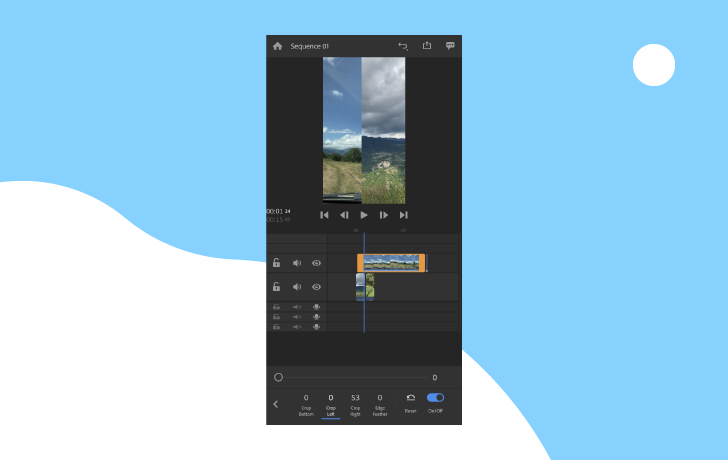Mute the upper video track audio
Viewport: 728px width, 460px height.
297,263
